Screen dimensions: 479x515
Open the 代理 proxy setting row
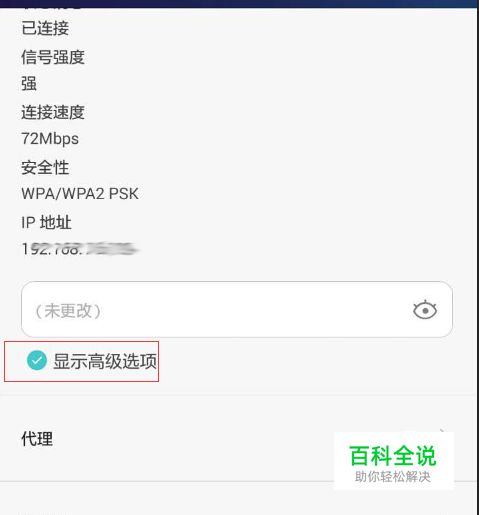[238, 439]
